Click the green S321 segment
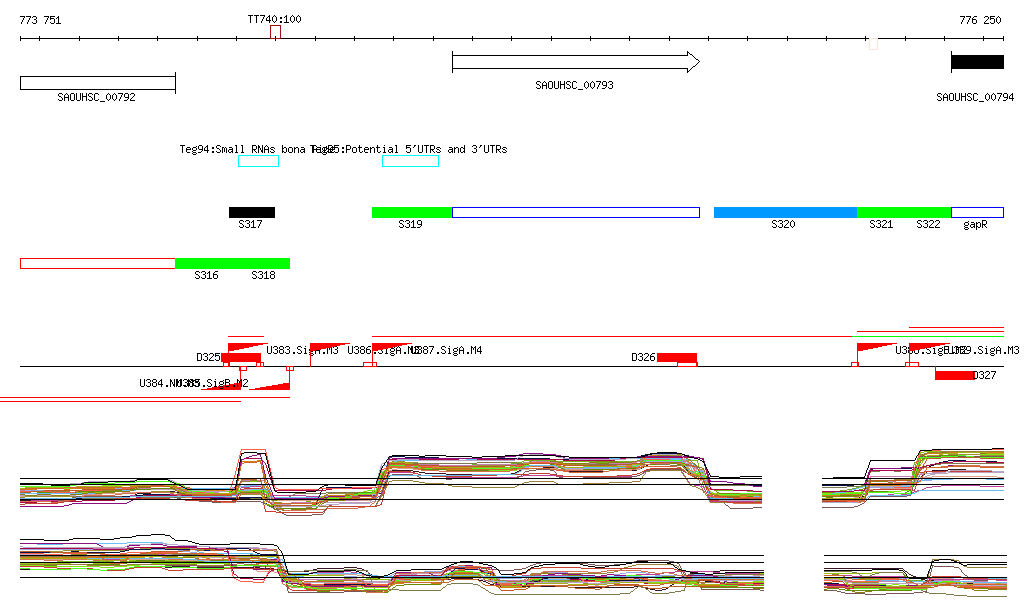The image size is (1024, 611). 882,212
